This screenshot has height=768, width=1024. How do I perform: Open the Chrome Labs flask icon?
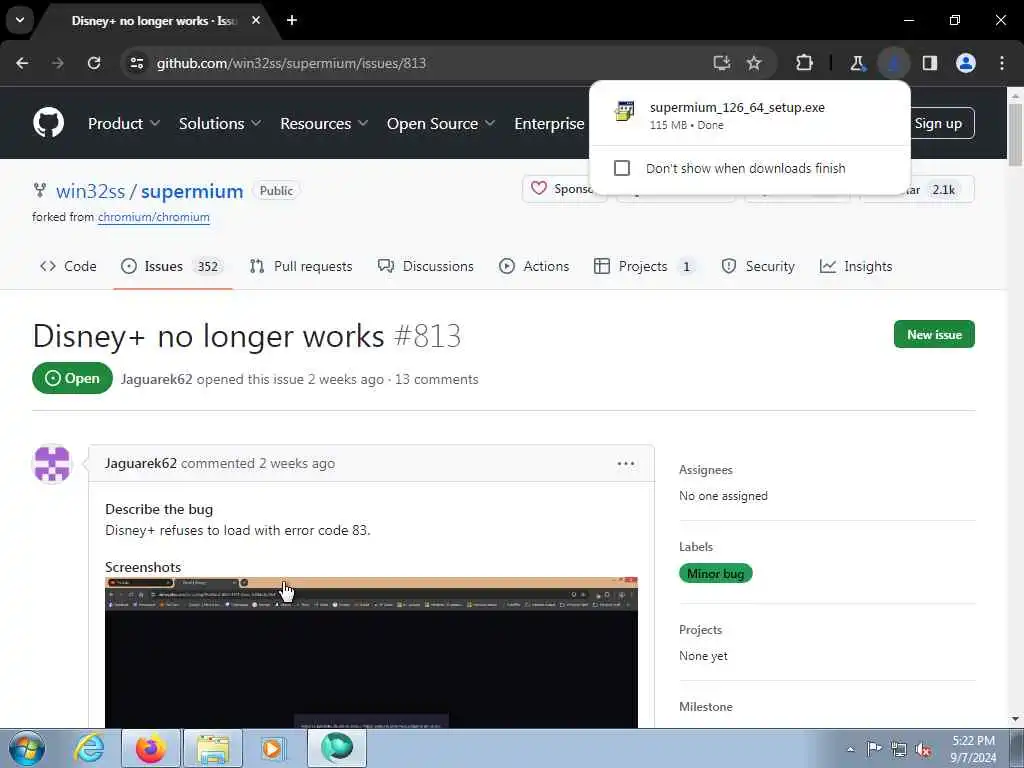click(x=857, y=63)
